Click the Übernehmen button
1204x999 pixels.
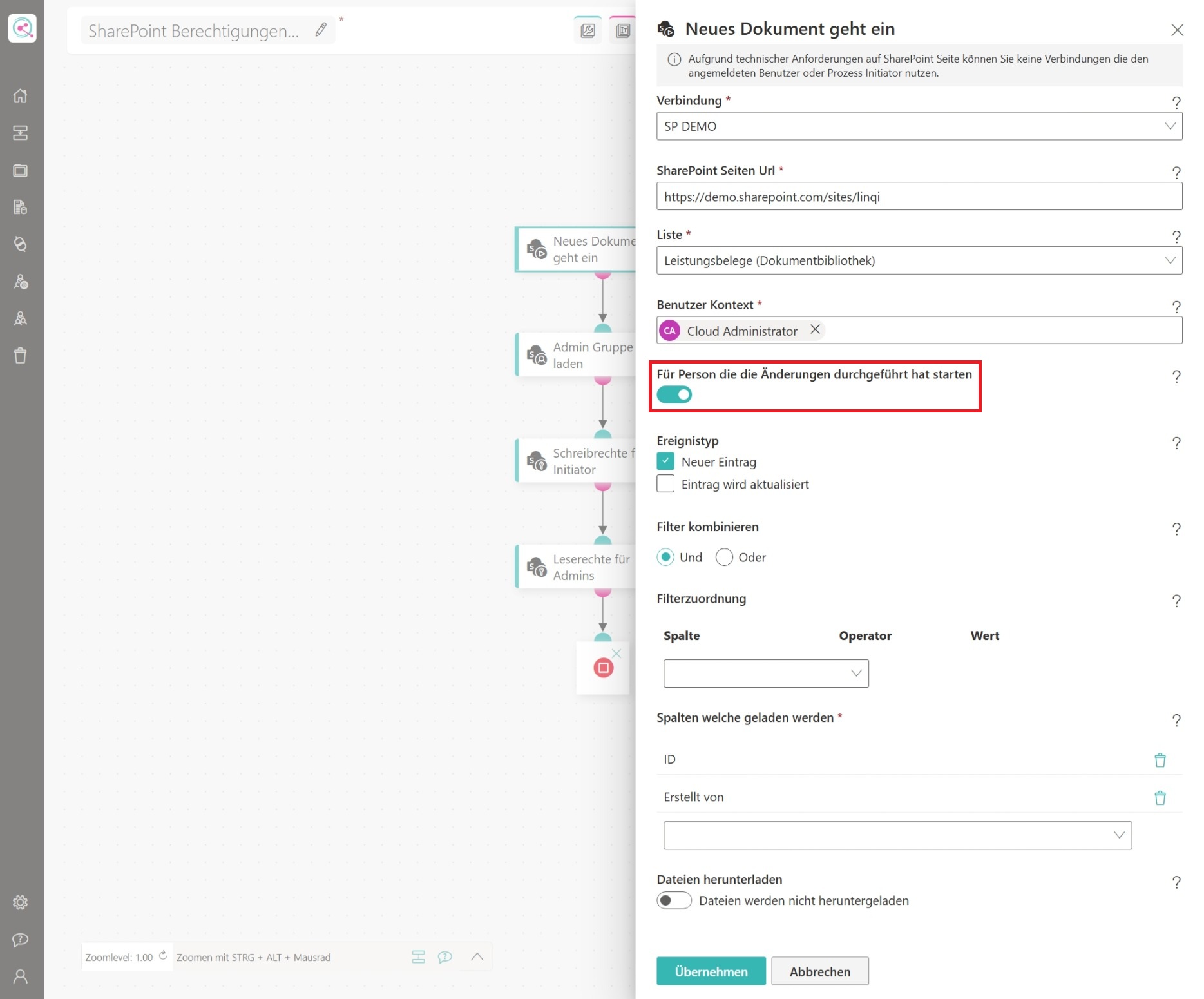point(711,971)
